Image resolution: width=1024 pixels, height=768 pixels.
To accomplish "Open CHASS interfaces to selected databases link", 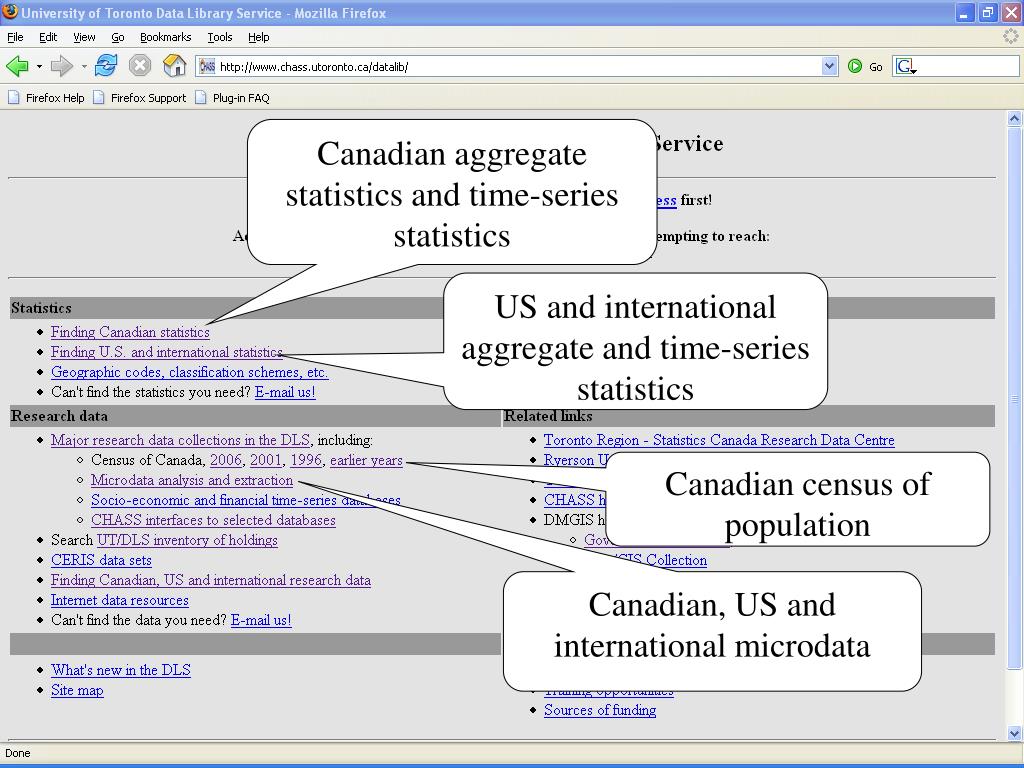I will coord(213,520).
